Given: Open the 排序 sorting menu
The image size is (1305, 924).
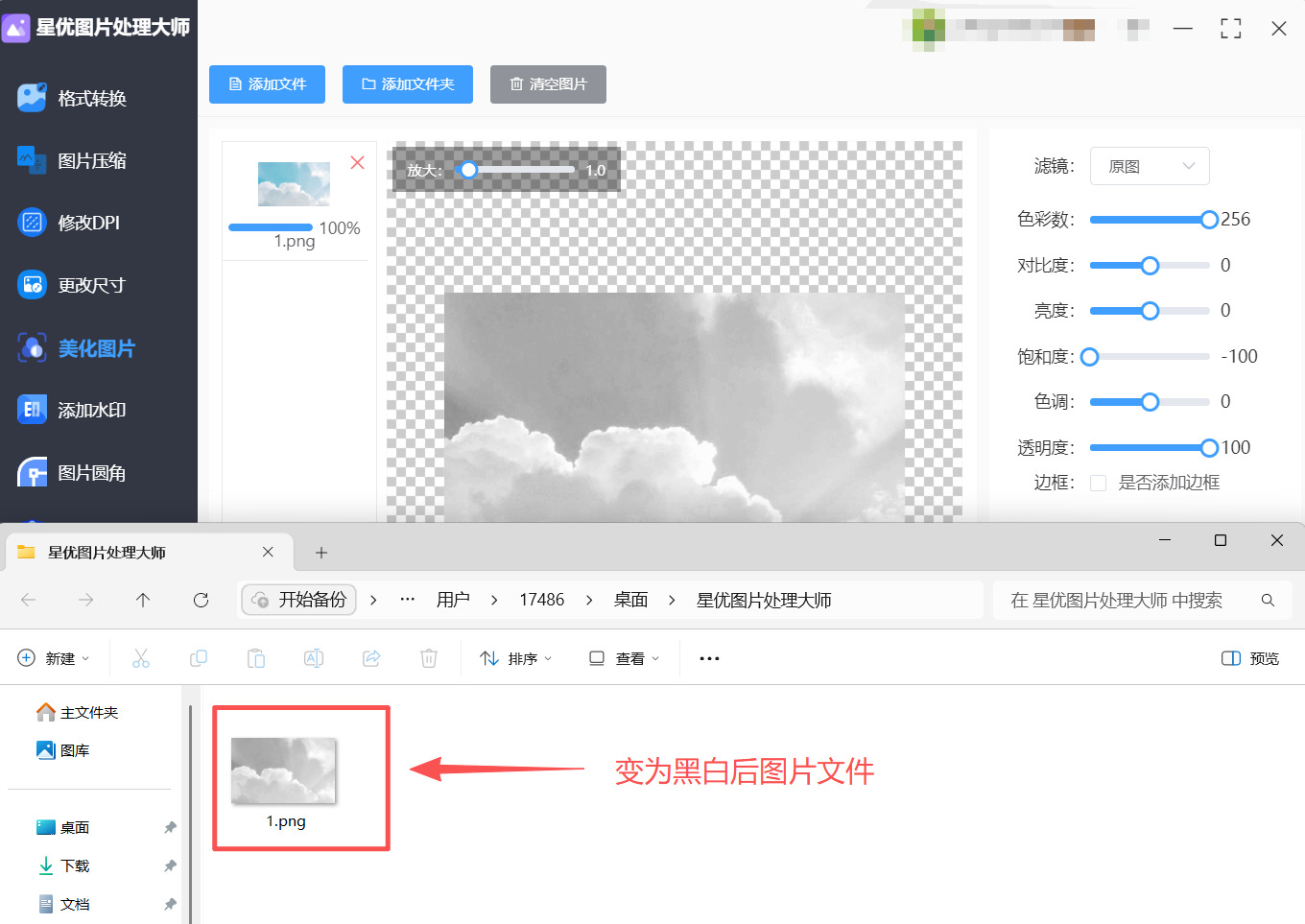Looking at the screenshot, I should point(516,658).
